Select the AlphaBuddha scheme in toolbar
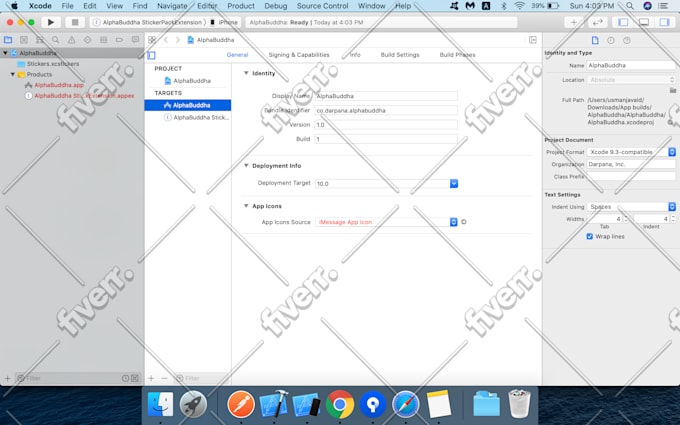 coord(148,22)
